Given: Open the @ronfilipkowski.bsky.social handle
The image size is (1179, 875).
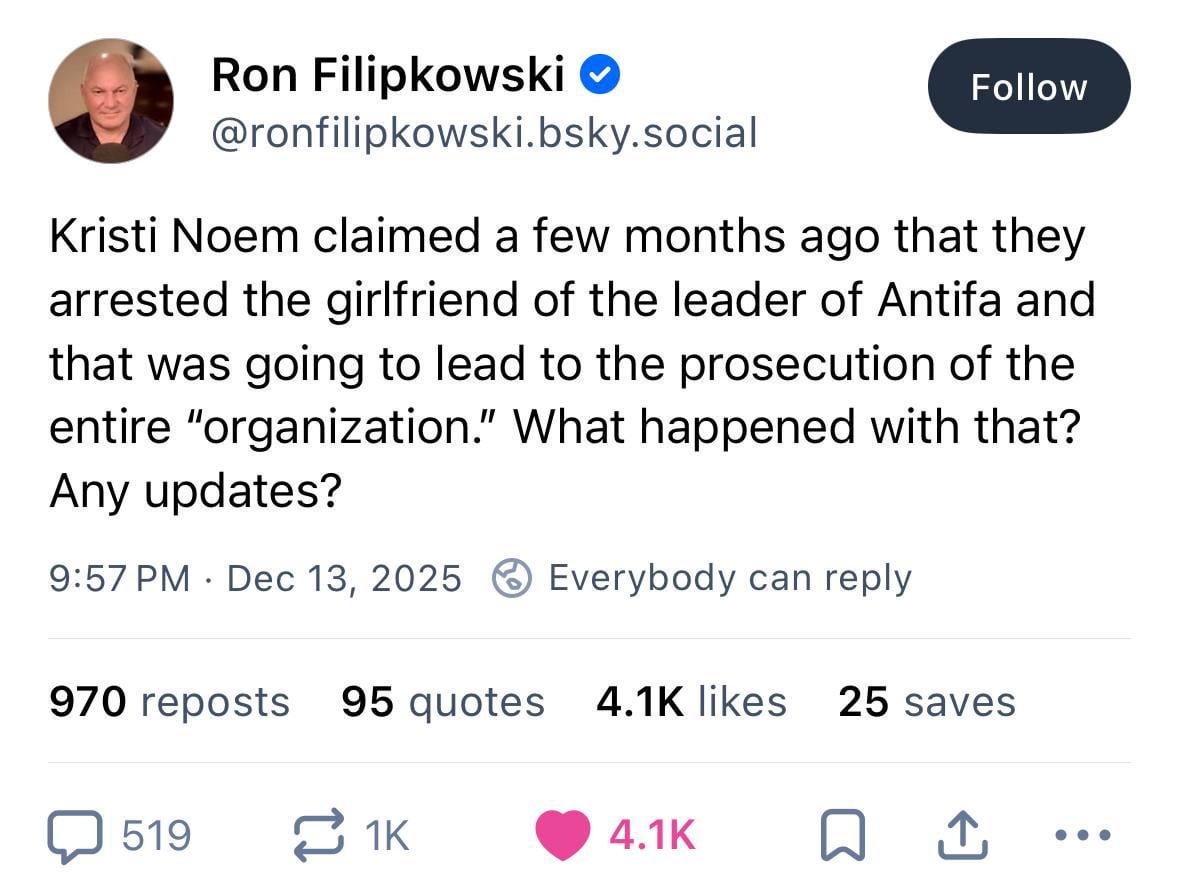Looking at the screenshot, I should [x=484, y=132].
